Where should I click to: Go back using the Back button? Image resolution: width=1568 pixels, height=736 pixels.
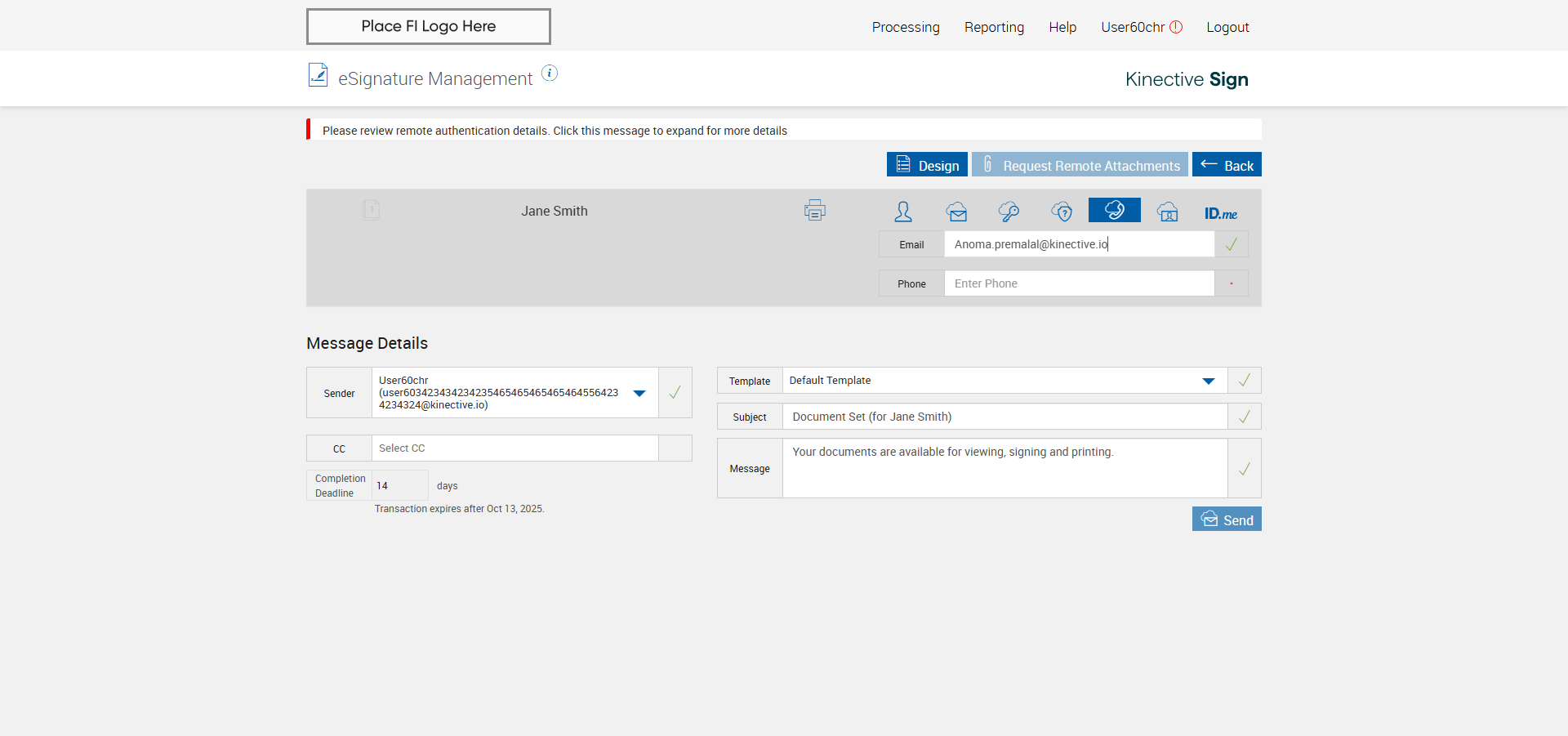pyautogui.click(x=1226, y=165)
